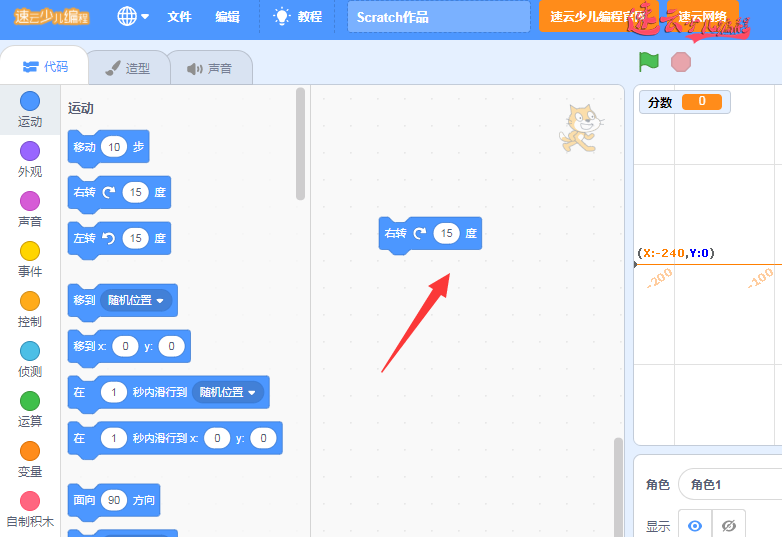Viewport: 782px width, 537px height.
Task: Switch to the 声音 sounds tab
Action: pos(209,68)
